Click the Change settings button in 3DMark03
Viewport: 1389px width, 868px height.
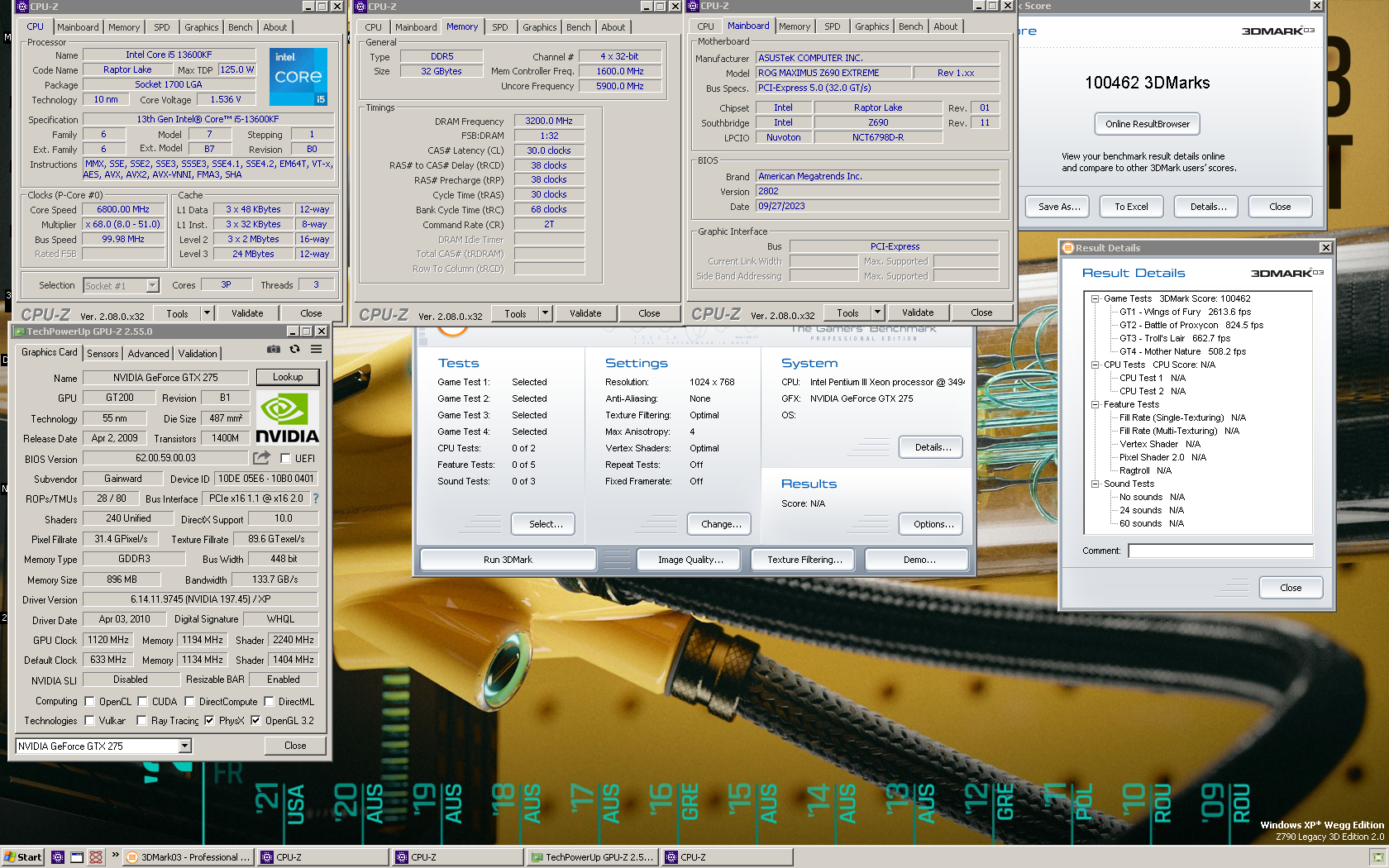[718, 524]
